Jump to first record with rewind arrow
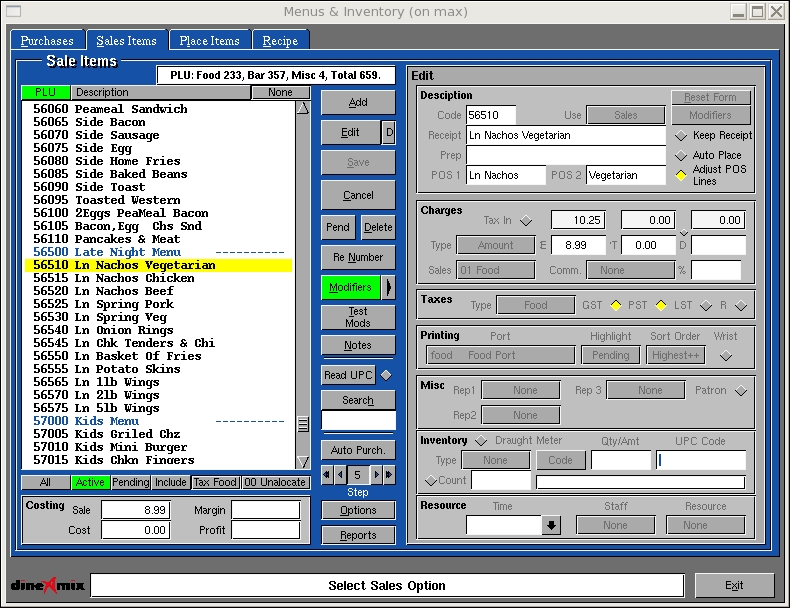Screen dimensions: 790x608 [x=326, y=475]
